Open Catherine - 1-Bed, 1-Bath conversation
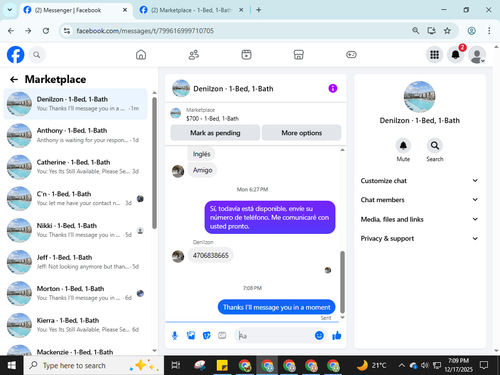The height and width of the screenshot is (375, 500). (x=75, y=167)
